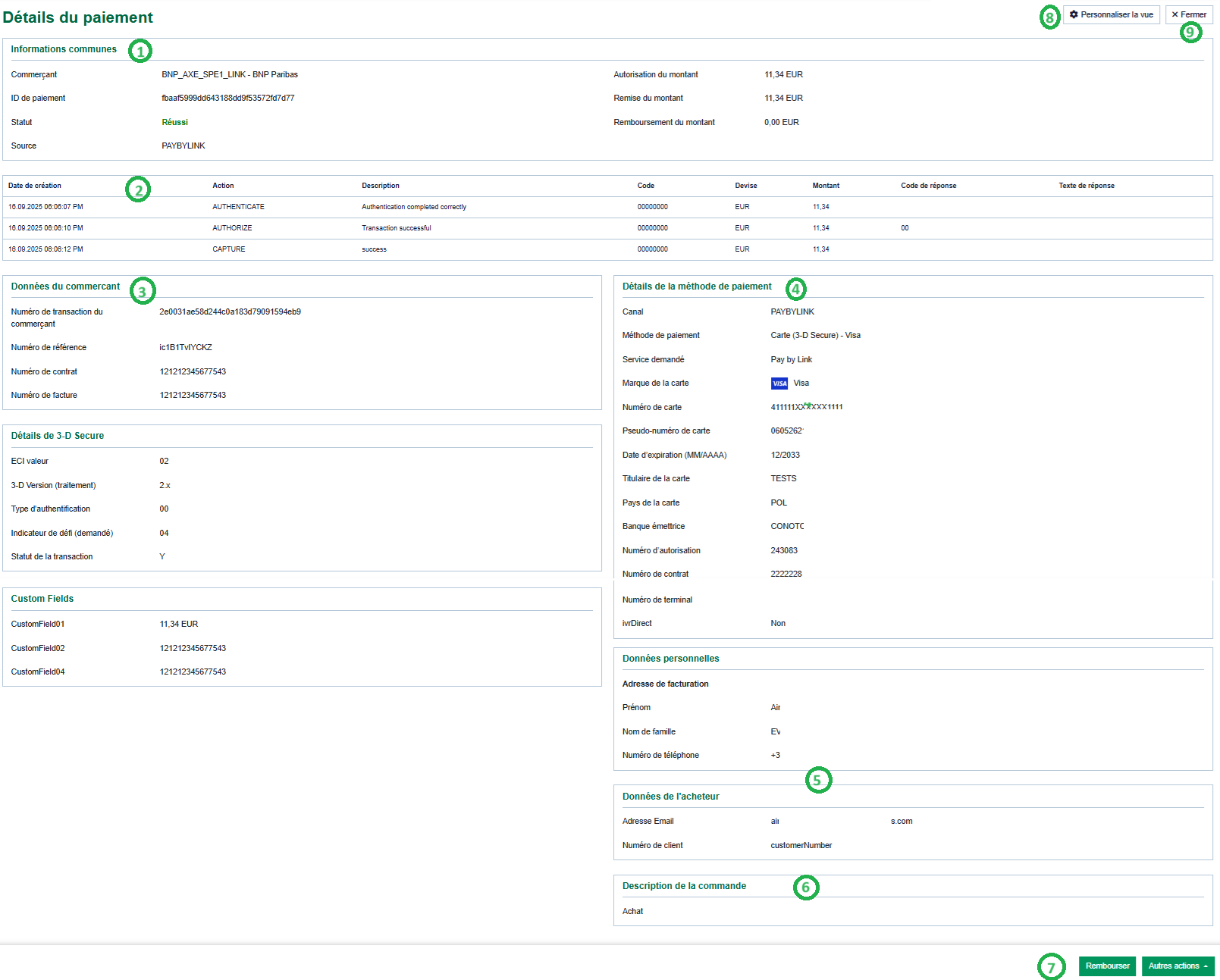The image size is (1220, 980).
Task: Select the CAPTURE action row
Action: pyautogui.click(x=228, y=249)
